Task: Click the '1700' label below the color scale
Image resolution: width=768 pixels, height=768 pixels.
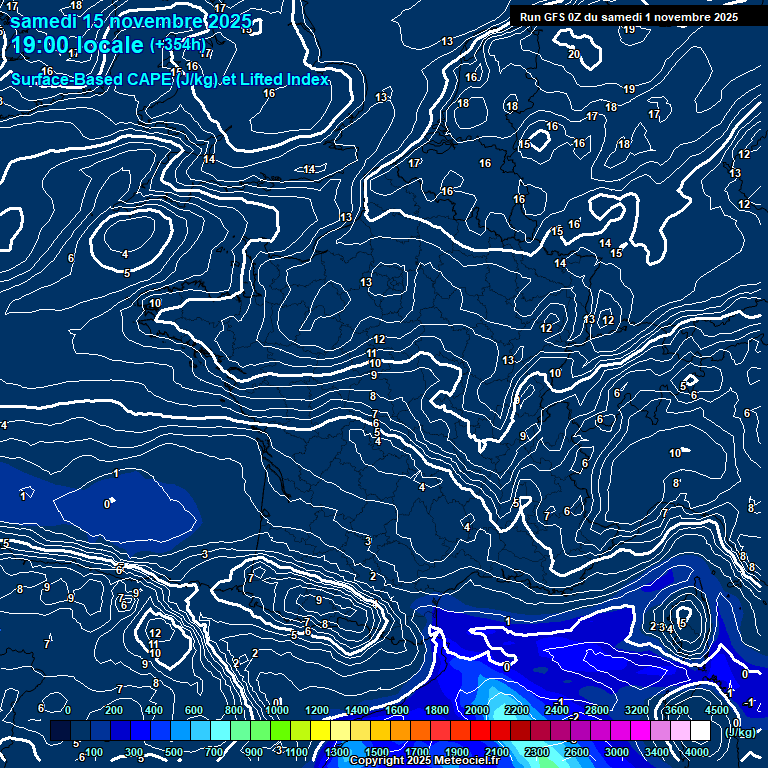Action: click(417, 752)
